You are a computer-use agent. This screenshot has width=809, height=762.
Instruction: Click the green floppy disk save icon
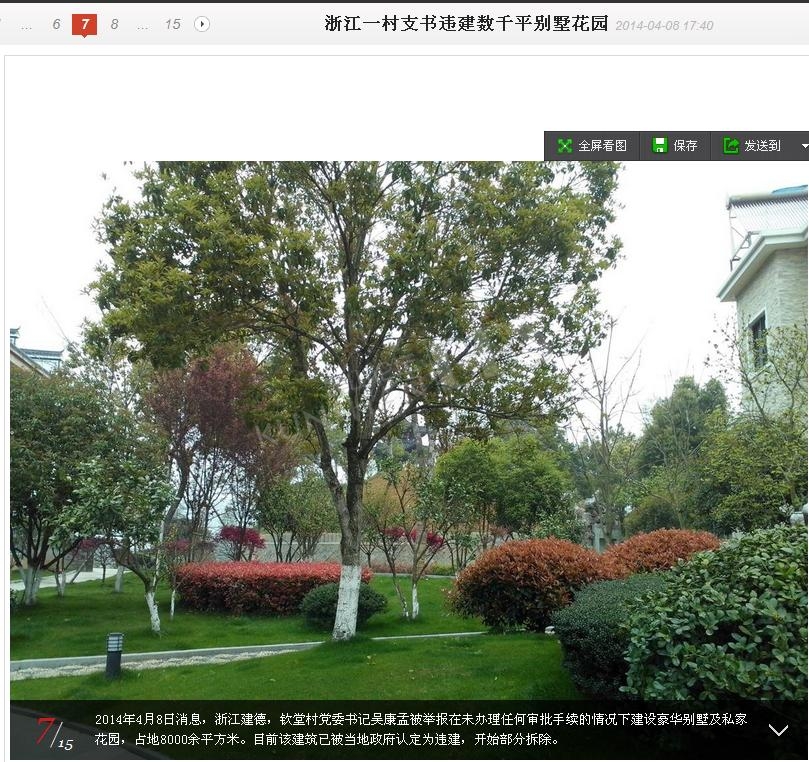click(659, 145)
